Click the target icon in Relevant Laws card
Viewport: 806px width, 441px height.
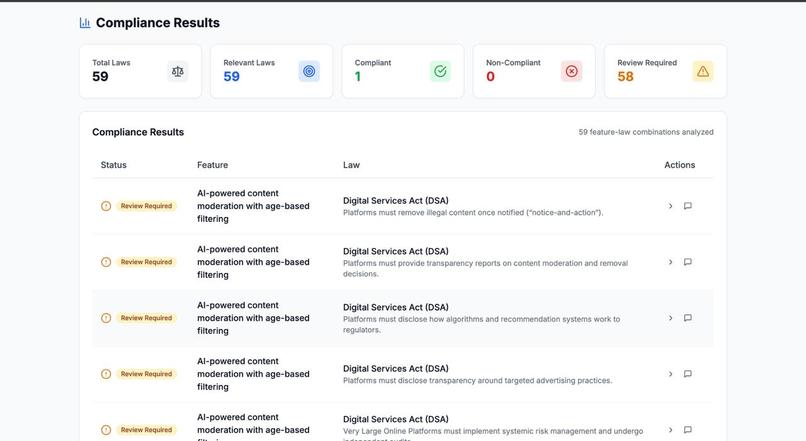tap(309, 71)
